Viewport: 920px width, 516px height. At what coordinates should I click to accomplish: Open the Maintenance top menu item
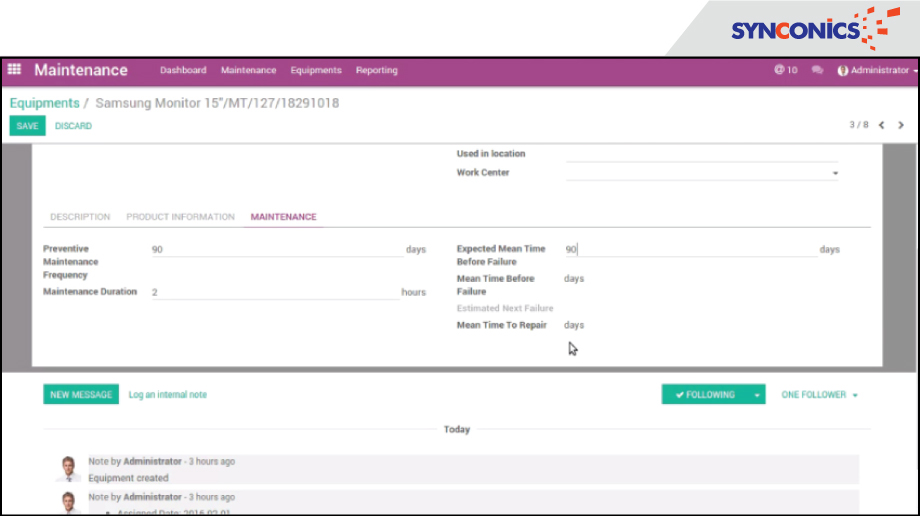(x=248, y=70)
